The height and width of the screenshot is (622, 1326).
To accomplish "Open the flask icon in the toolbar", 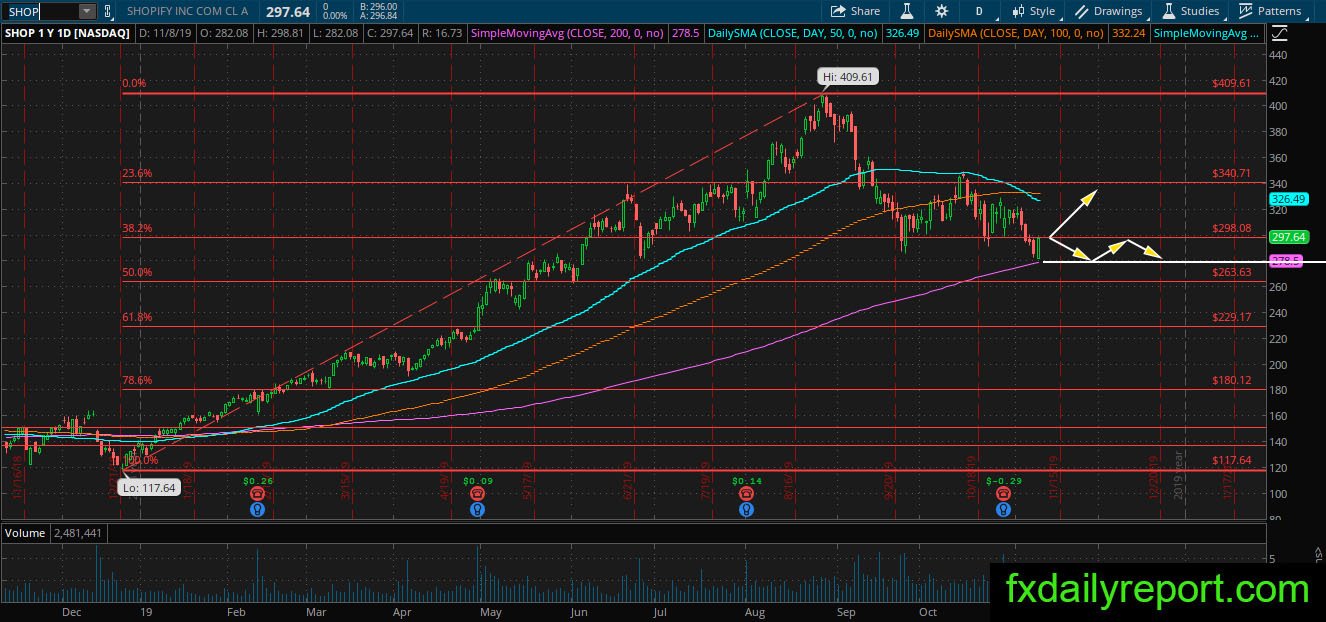I will (x=908, y=11).
